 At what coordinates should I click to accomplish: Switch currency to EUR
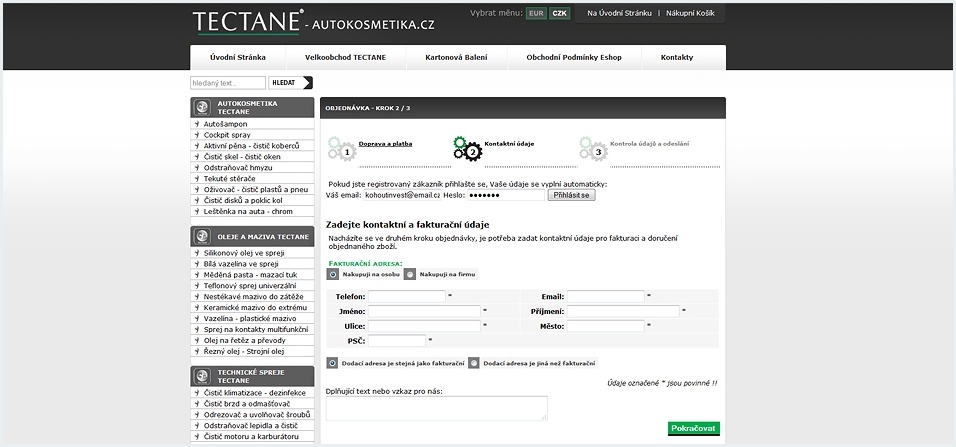point(536,14)
